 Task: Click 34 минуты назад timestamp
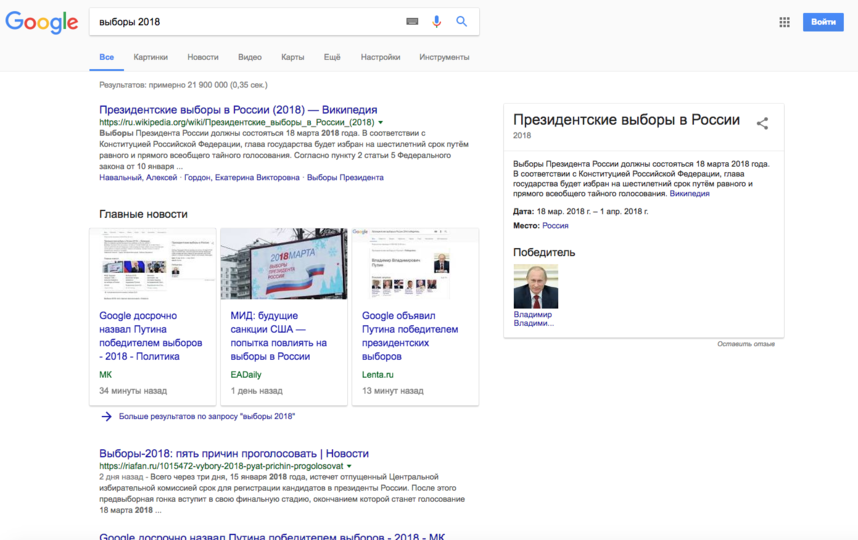(x=133, y=391)
